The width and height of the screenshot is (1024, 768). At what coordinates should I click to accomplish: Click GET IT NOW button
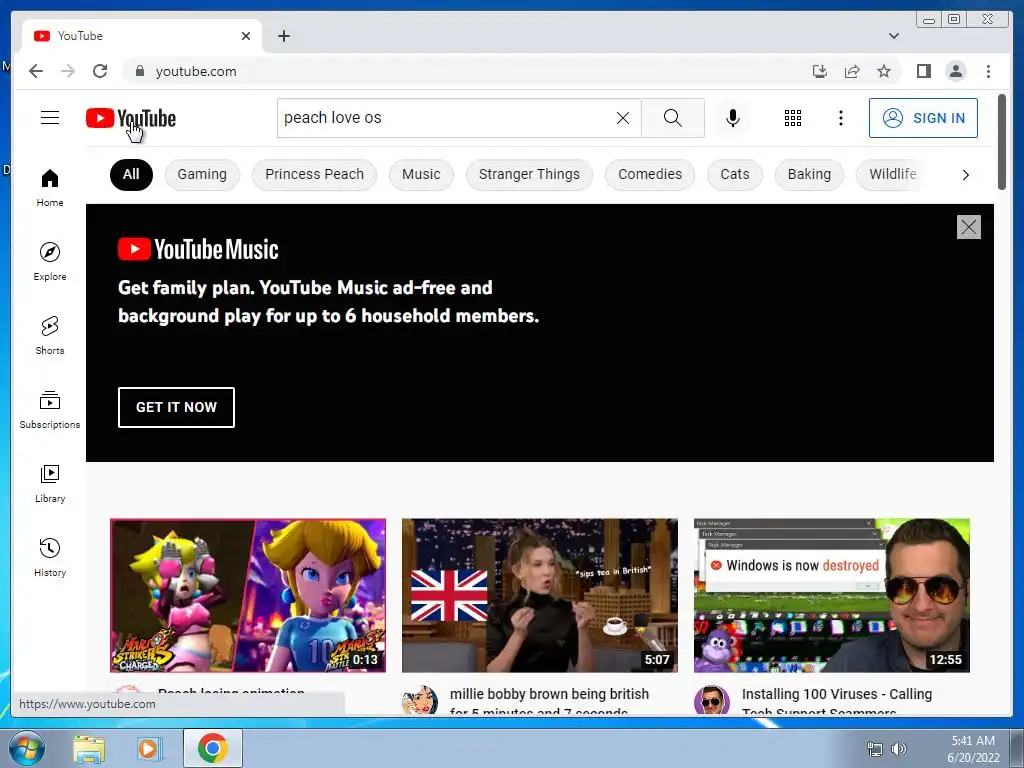click(x=176, y=407)
